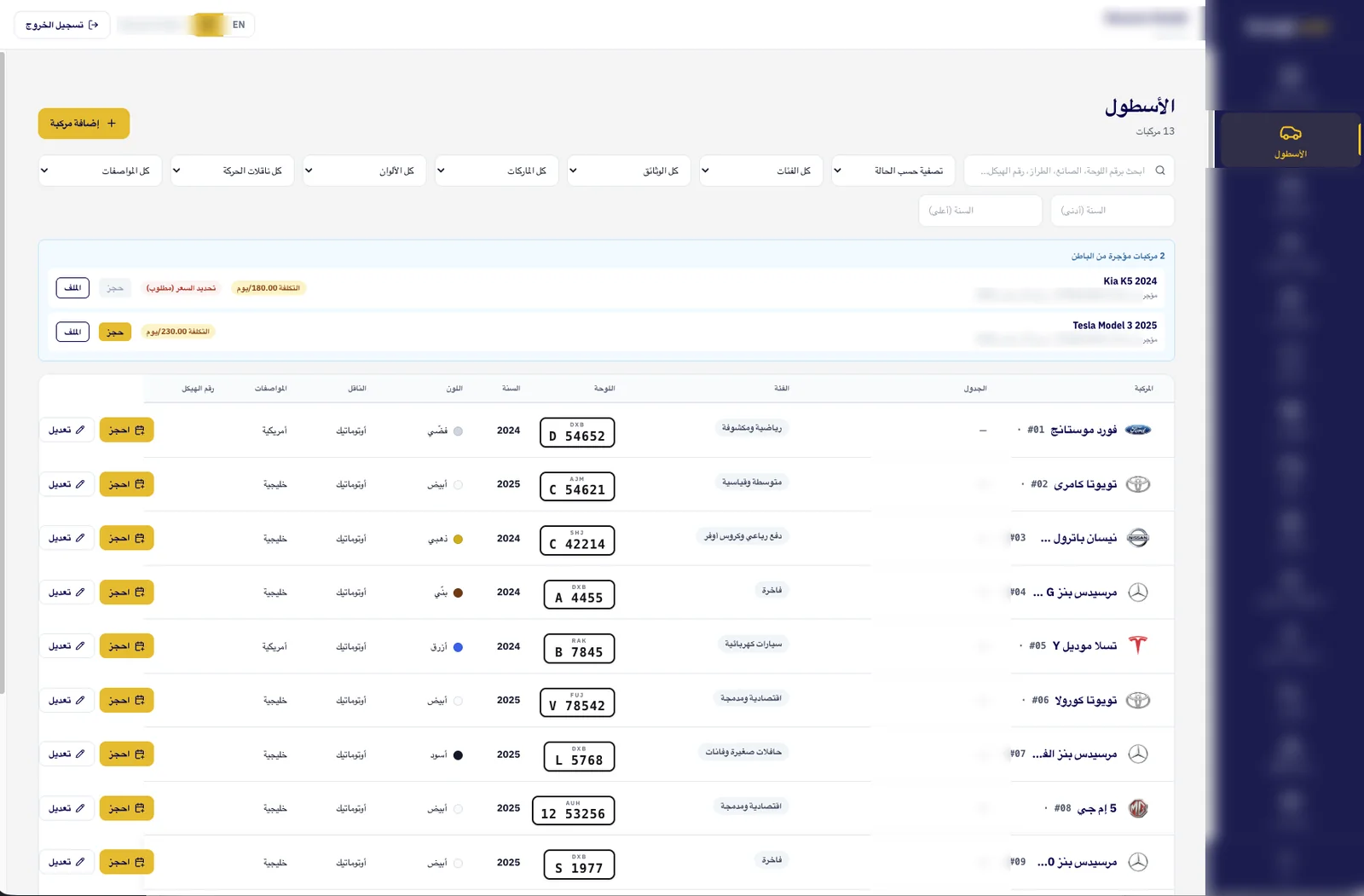Expand the كل ناقلات الحركة transmission filter
The height and width of the screenshot is (896, 1364).
click(232, 171)
